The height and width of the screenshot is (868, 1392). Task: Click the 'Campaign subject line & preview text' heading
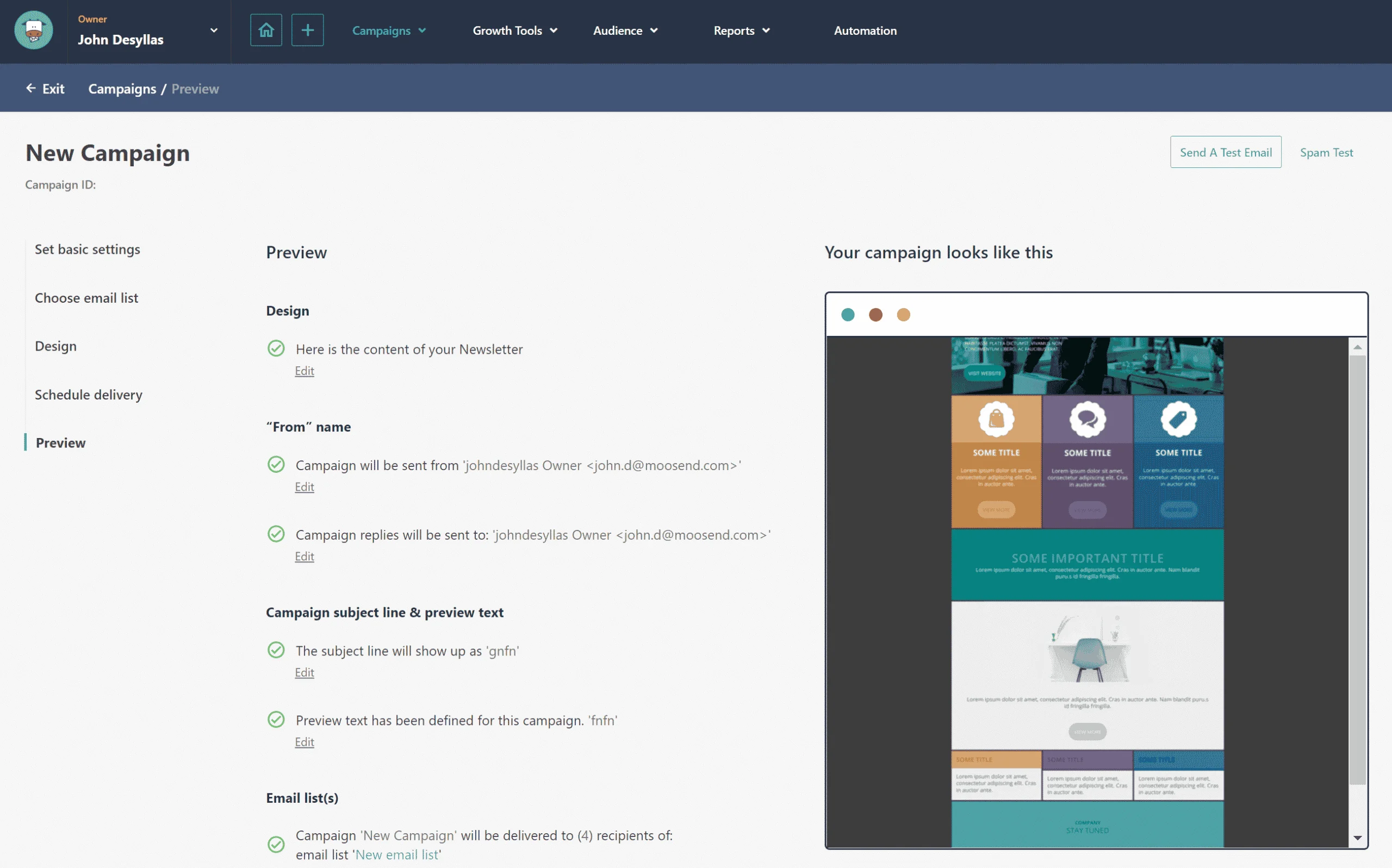pos(384,612)
